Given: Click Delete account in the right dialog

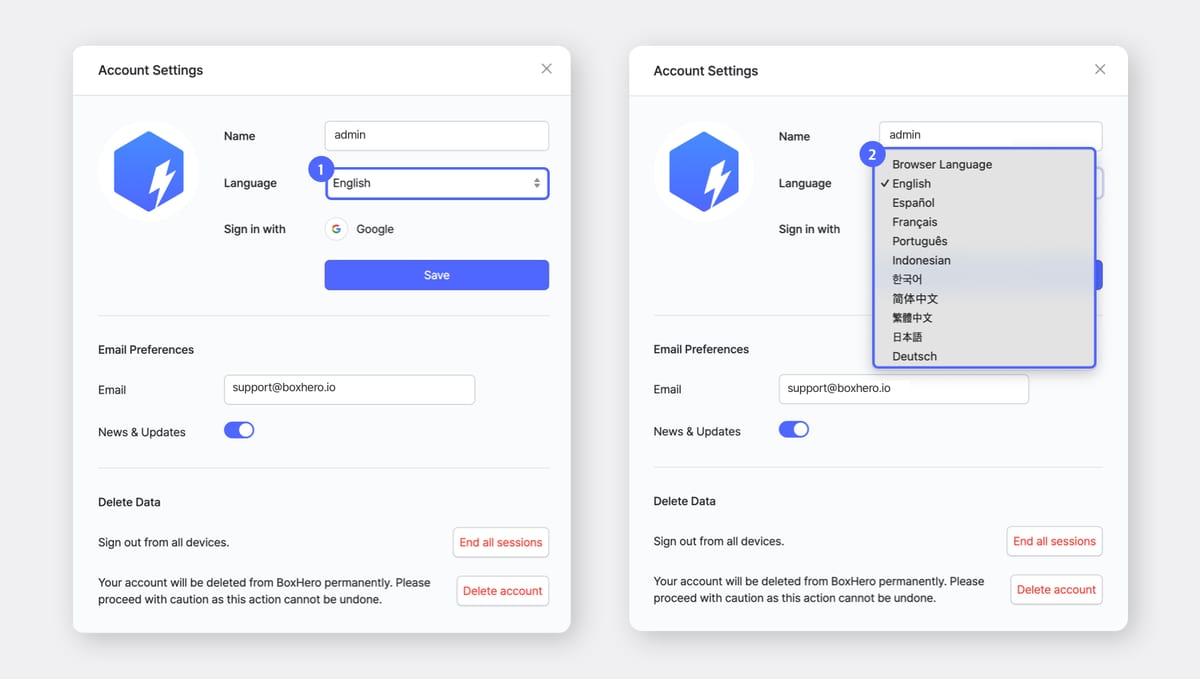Looking at the screenshot, I should 1056,590.
